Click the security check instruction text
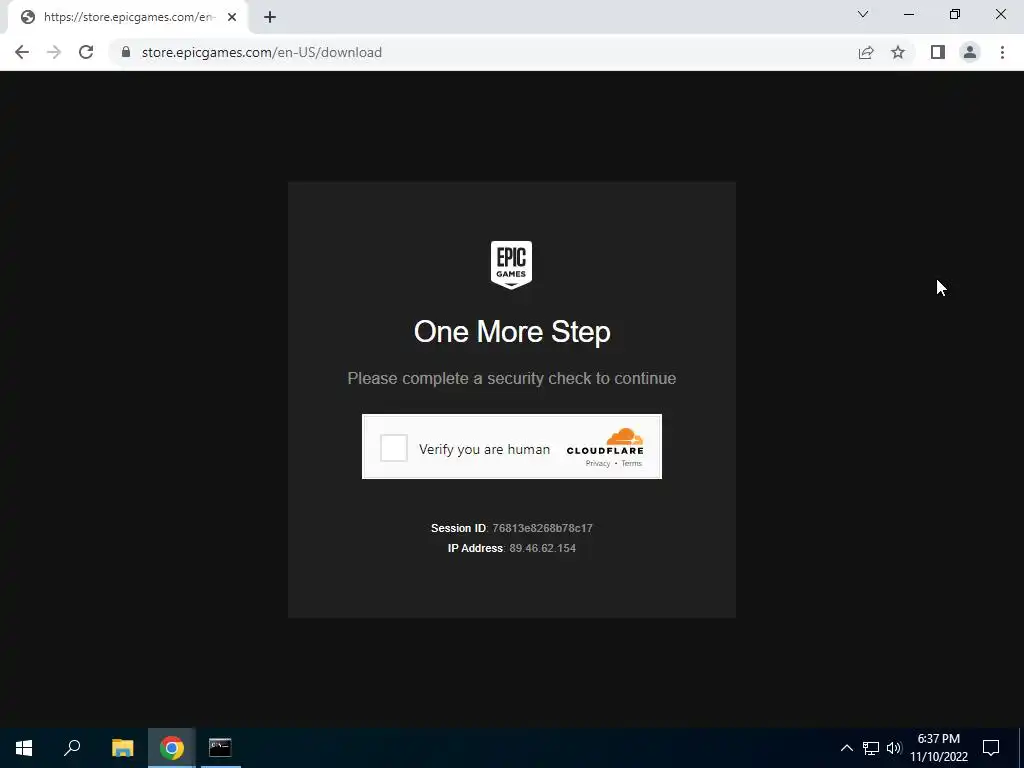 [511, 378]
